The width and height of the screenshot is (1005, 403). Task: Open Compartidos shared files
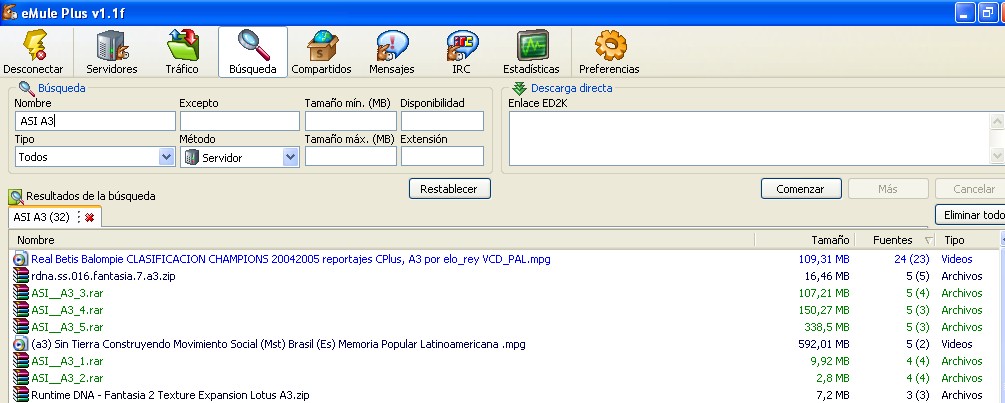[x=322, y=52]
